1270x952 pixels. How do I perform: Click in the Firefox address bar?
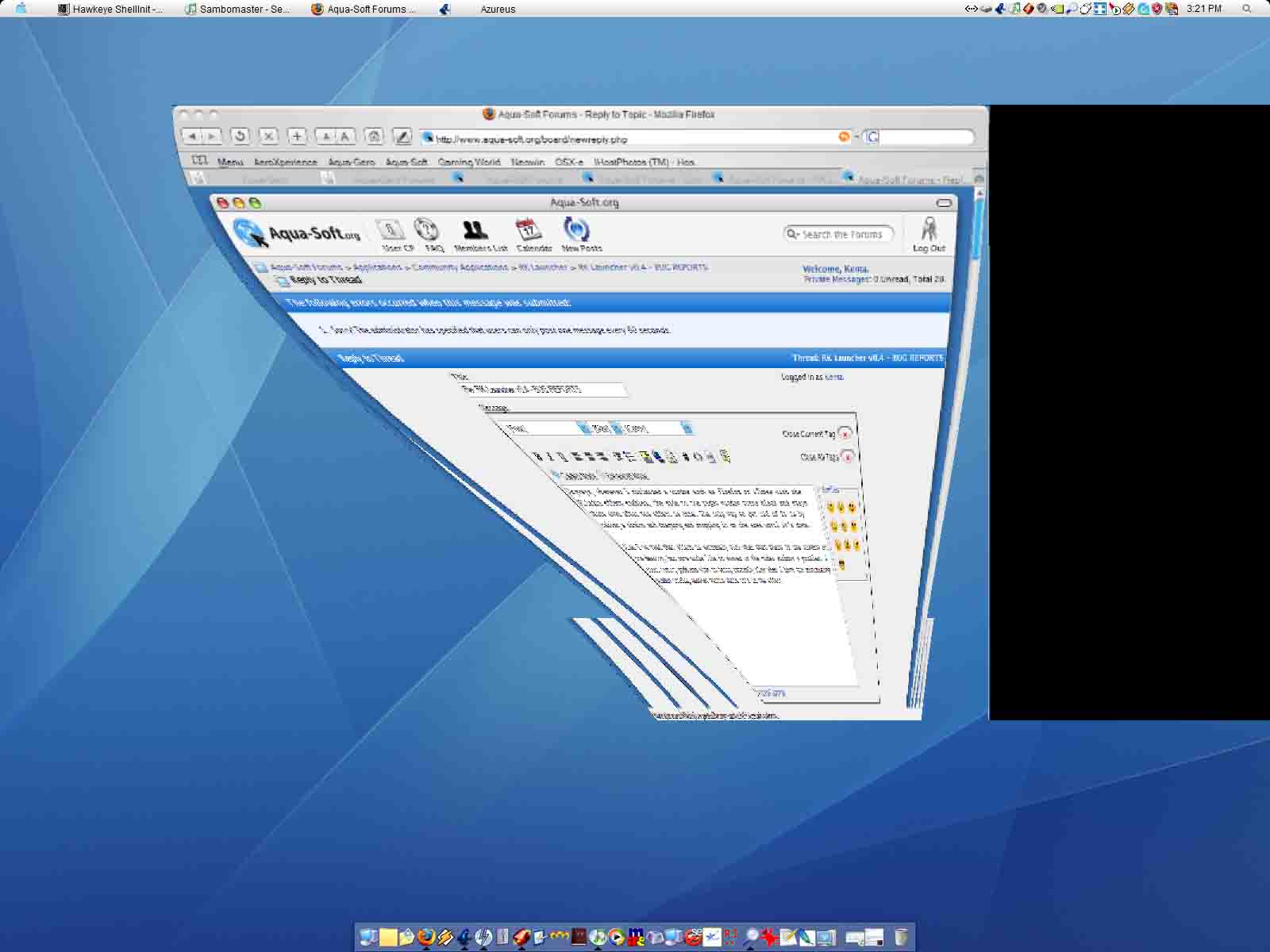pyautogui.click(x=635, y=138)
